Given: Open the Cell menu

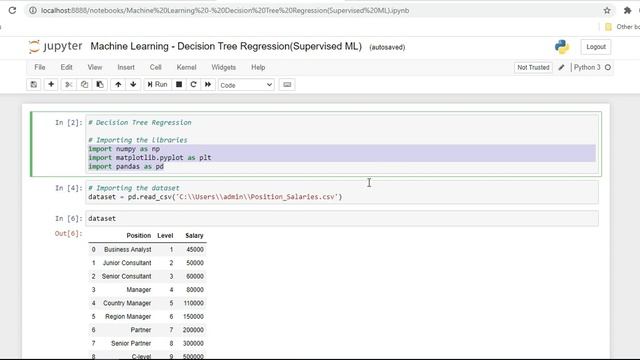Looking at the screenshot, I should pos(156,67).
